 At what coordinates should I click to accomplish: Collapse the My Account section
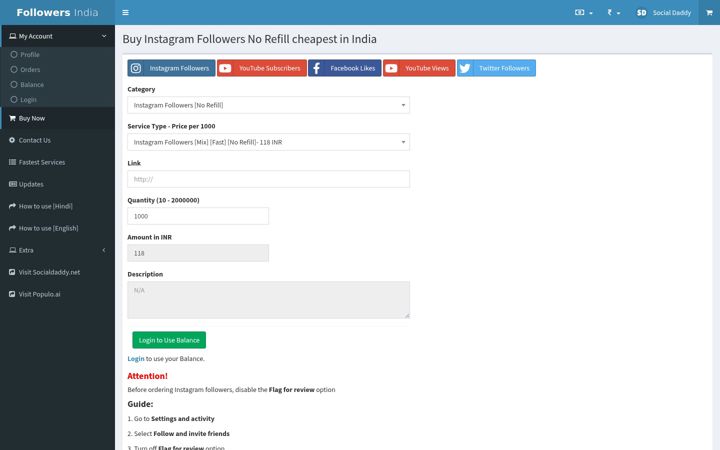tap(57, 36)
